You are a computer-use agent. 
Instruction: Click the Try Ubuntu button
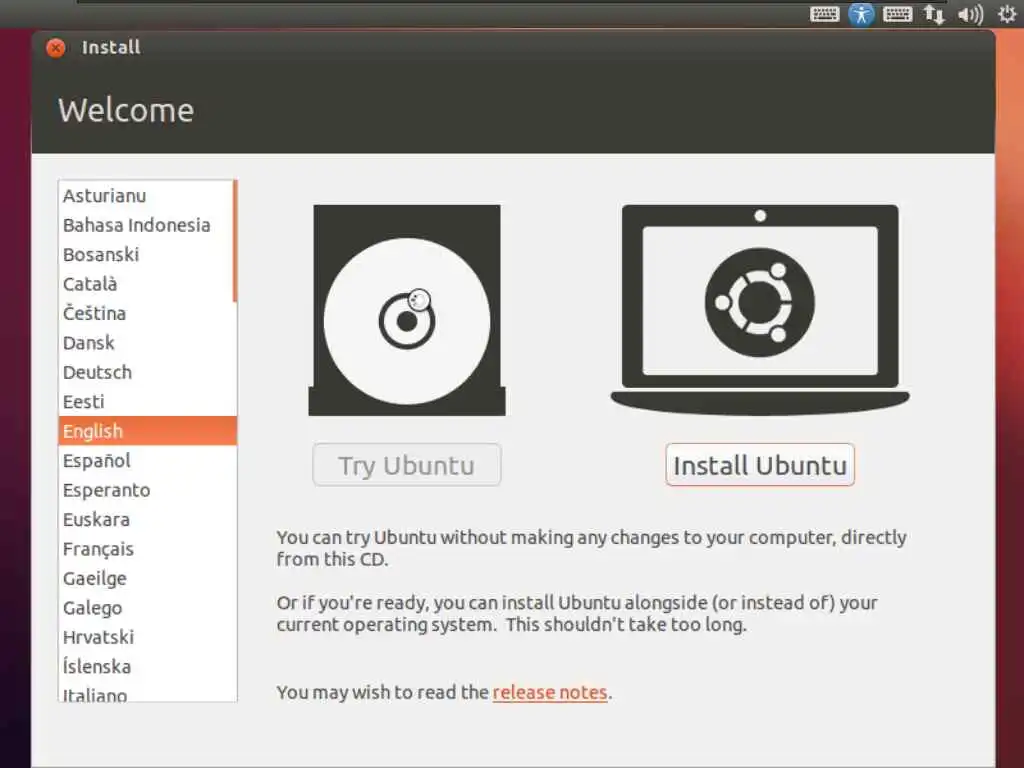(407, 465)
